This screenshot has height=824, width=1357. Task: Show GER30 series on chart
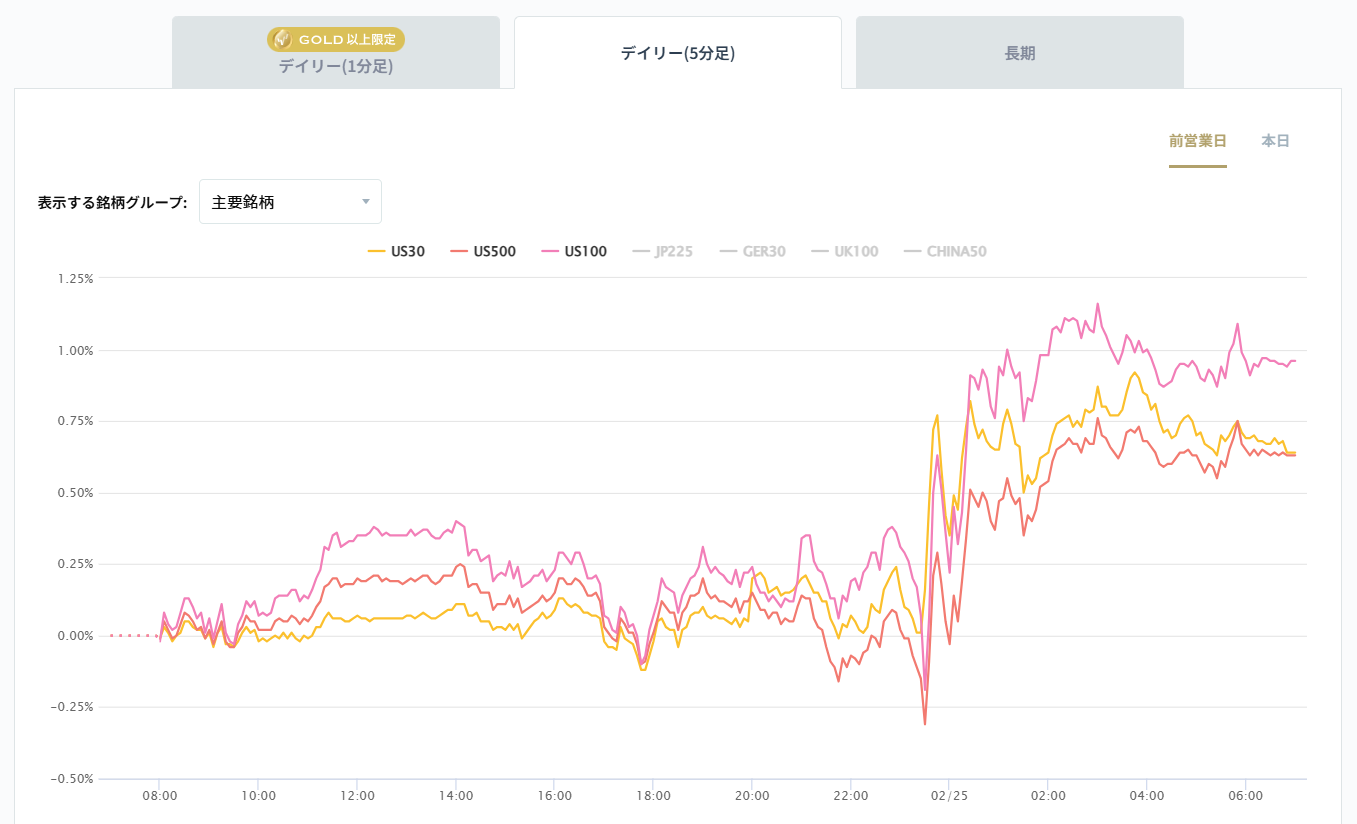tap(753, 252)
